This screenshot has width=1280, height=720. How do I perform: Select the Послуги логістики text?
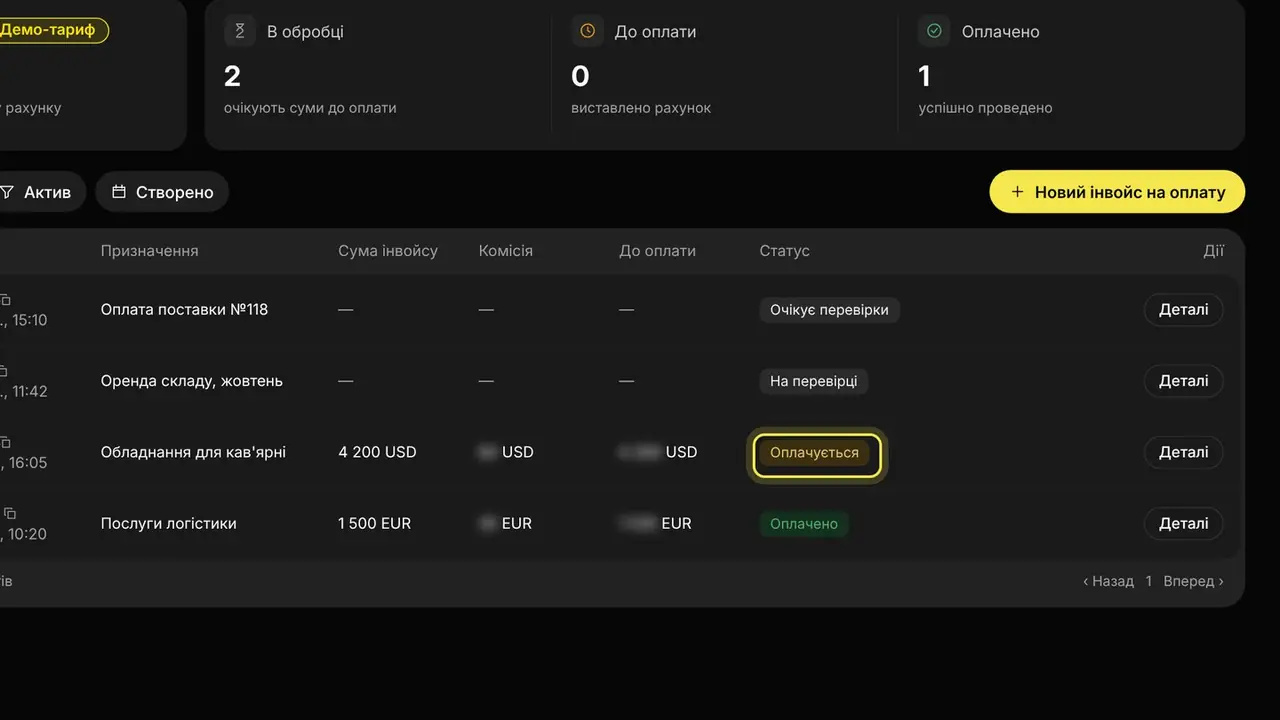coord(168,523)
